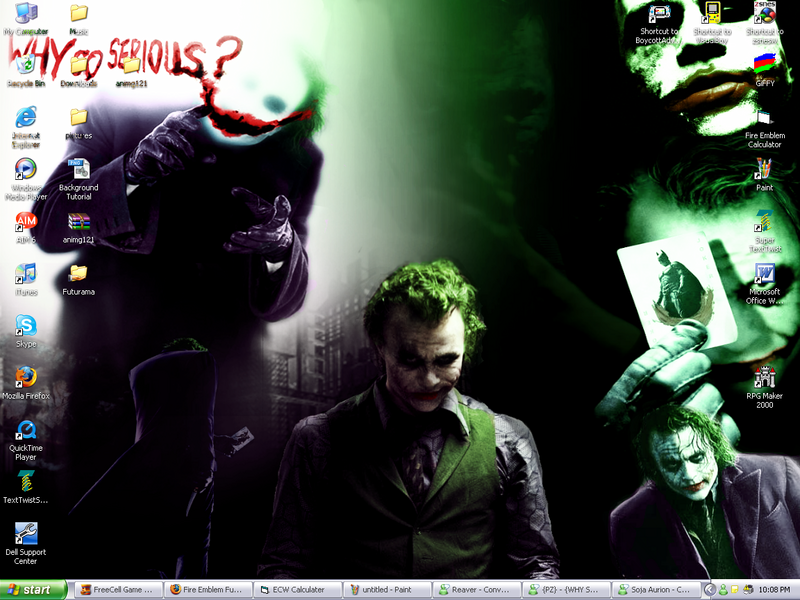This screenshot has height=600, width=800.
Task: Open Shortcut to zsnesw icon
Action: coord(764,13)
